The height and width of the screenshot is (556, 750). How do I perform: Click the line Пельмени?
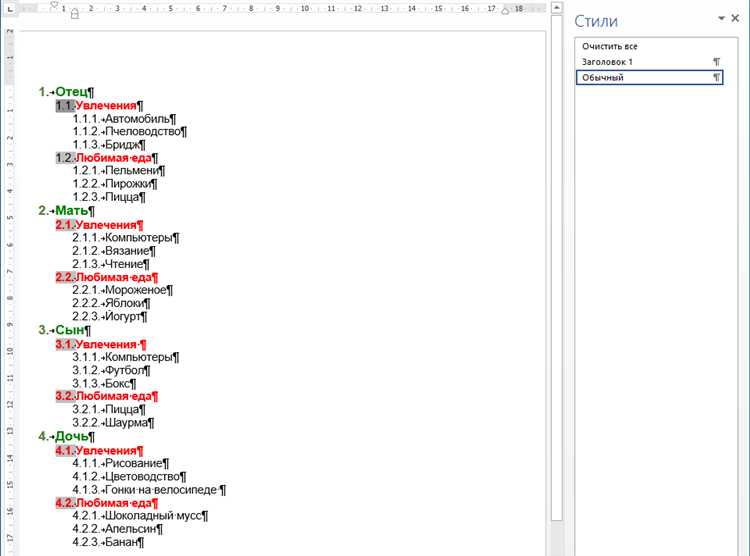point(119,171)
